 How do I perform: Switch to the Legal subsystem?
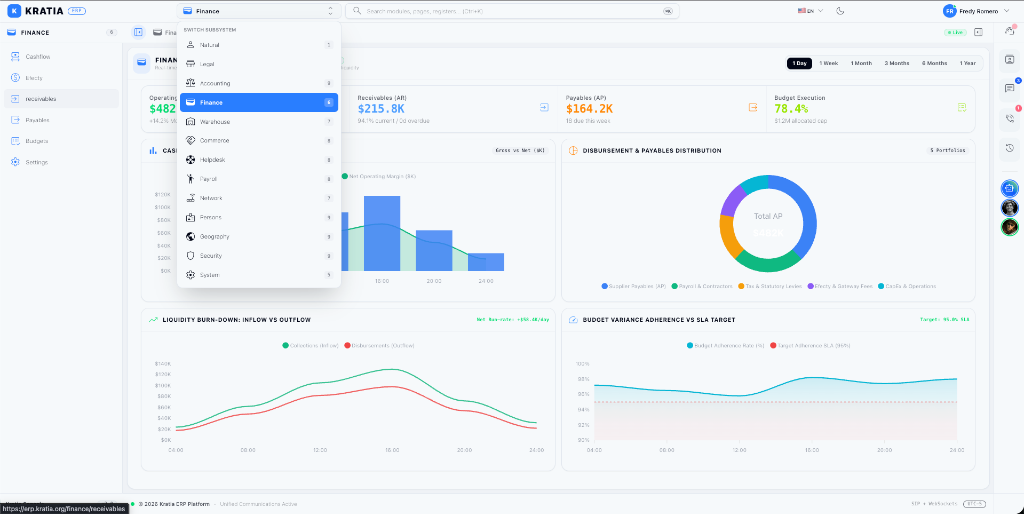click(x=259, y=64)
